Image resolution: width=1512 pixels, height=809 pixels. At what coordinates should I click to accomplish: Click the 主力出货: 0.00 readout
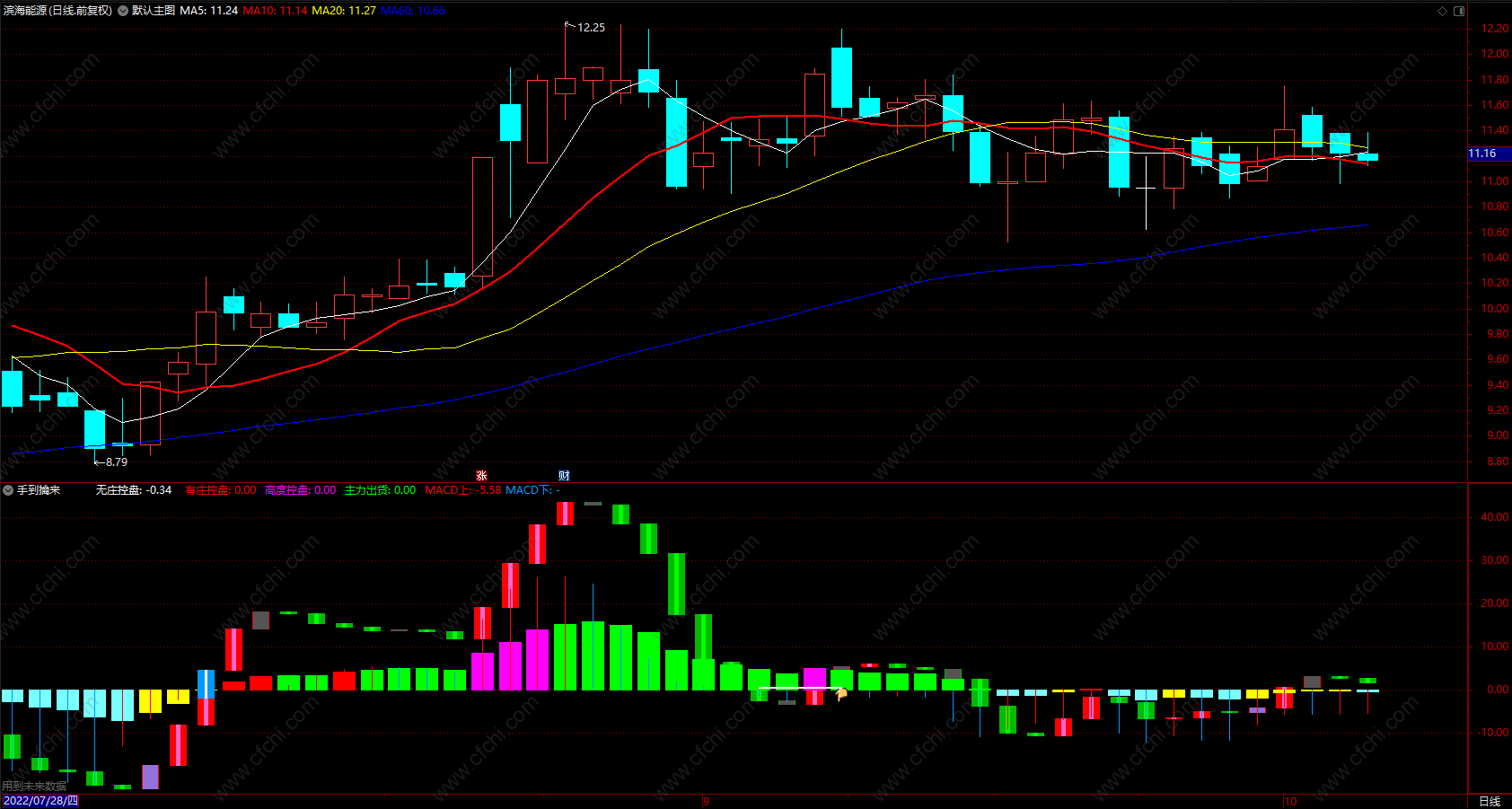pyautogui.click(x=381, y=490)
